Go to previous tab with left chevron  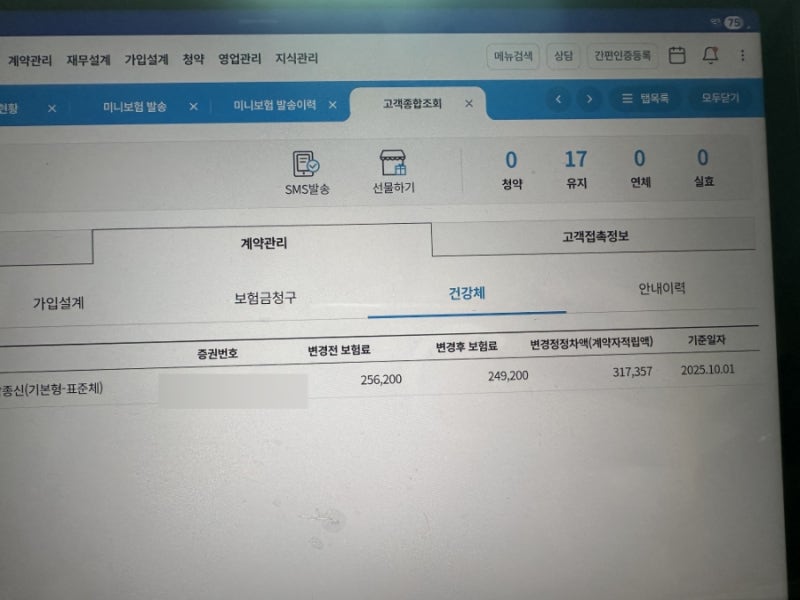(x=558, y=99)
